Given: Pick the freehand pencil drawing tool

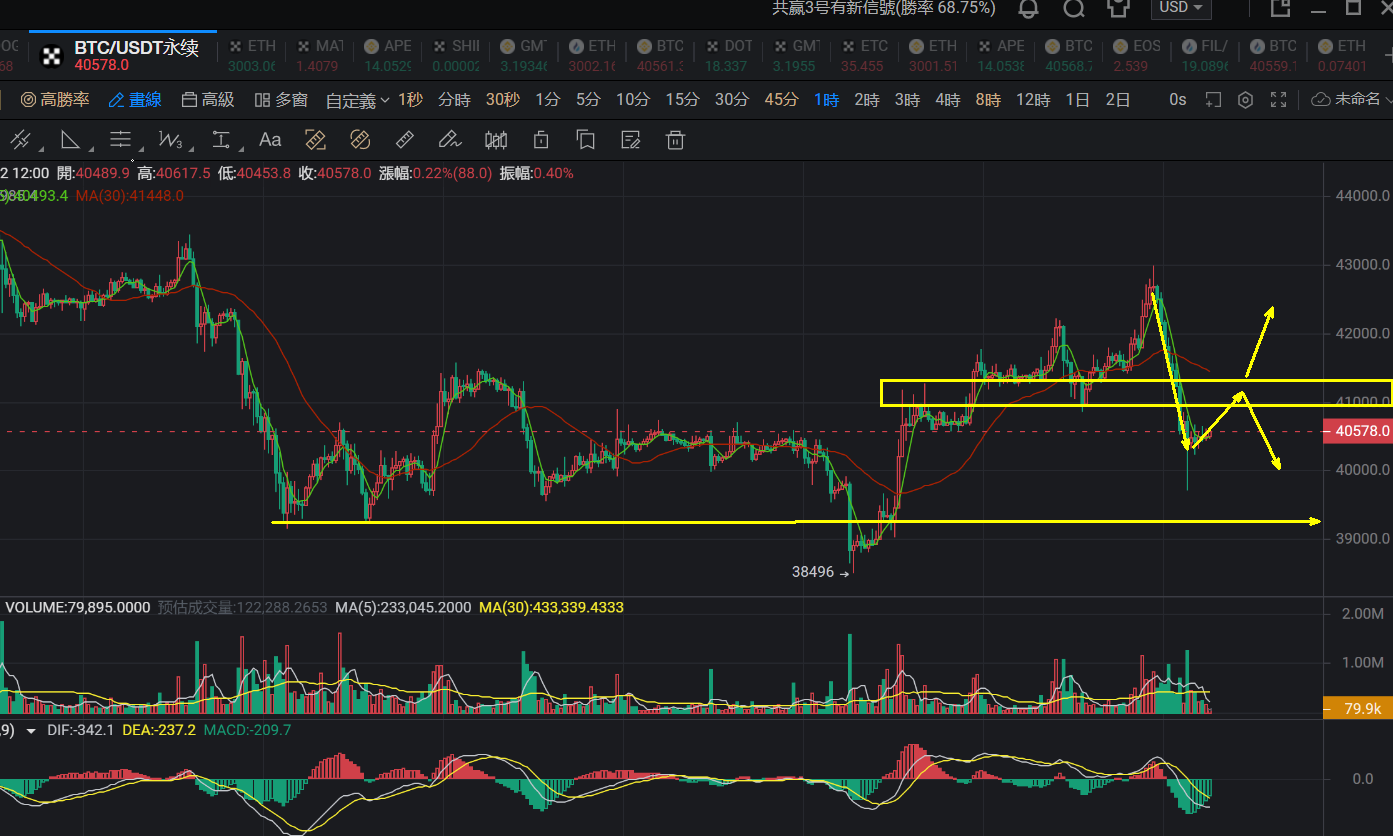Looking at the screenshot, I should click(450, 140).
